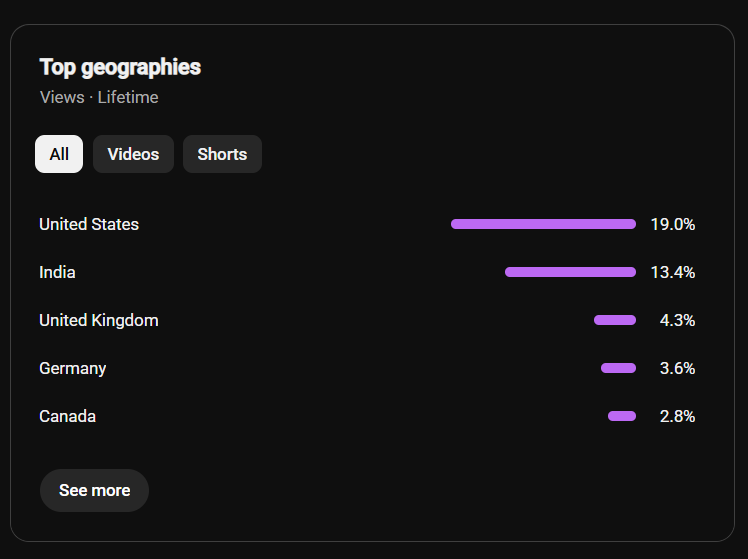Click the 3.6% value
Viewport: 748px width, 559px height.
(x=677, y=369)
